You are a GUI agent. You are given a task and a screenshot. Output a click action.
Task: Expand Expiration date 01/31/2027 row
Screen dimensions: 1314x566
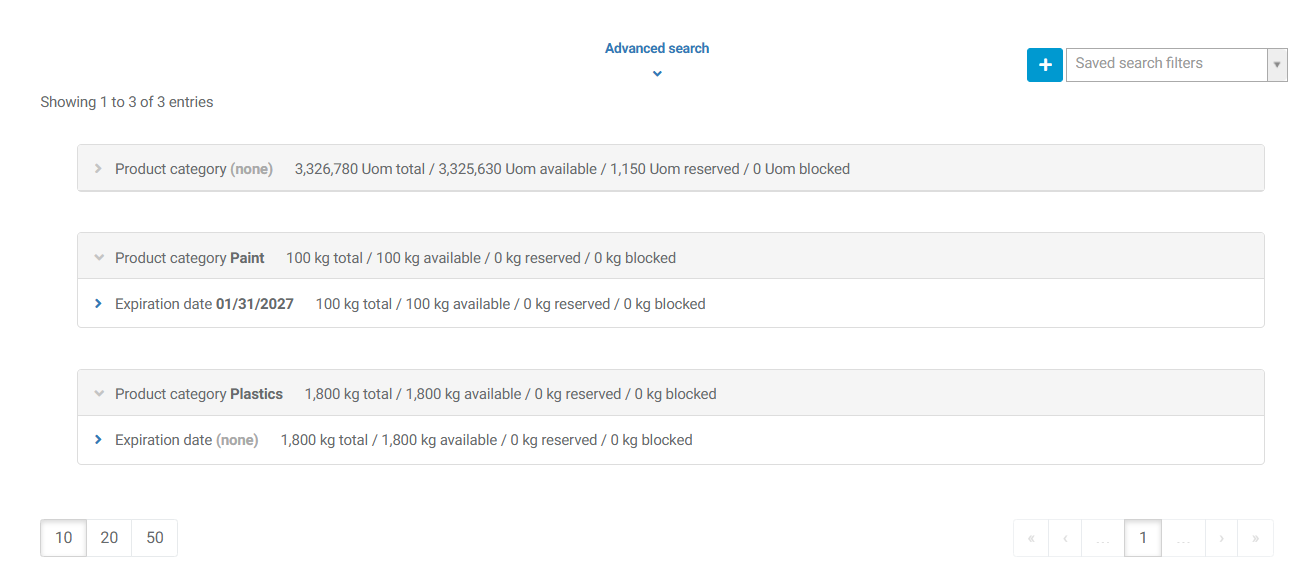pyautogui.click(x=98, y=304)
